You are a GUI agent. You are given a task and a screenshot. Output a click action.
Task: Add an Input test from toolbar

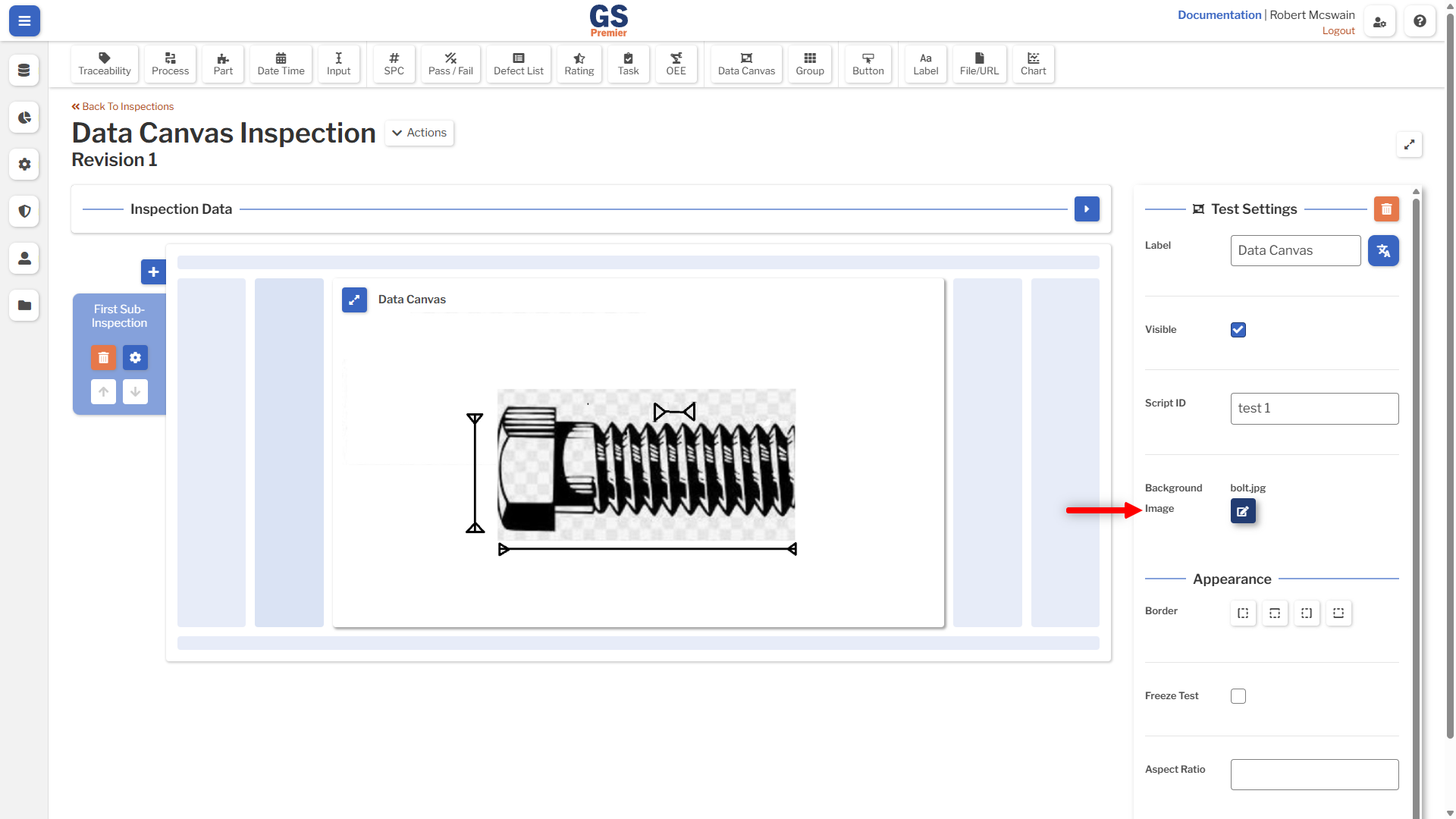coord(338,64)
